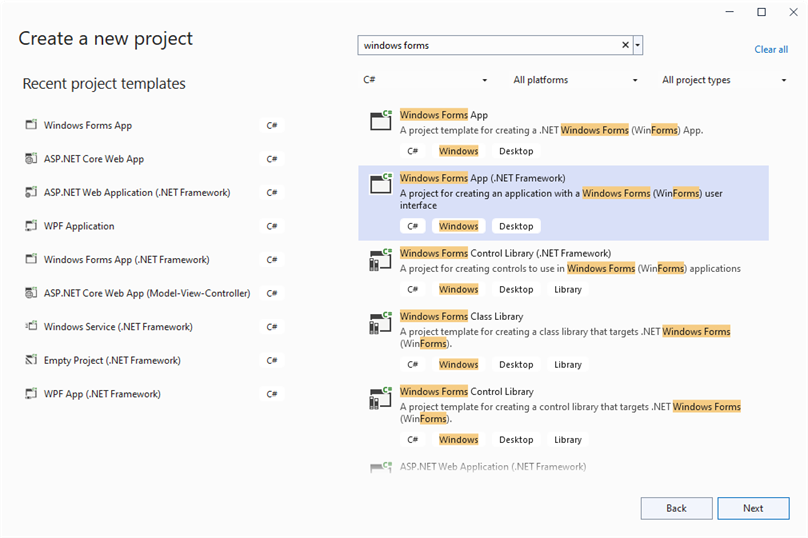
Task: Select Windows Forms App result title
Action: click(x=444, y=115)
